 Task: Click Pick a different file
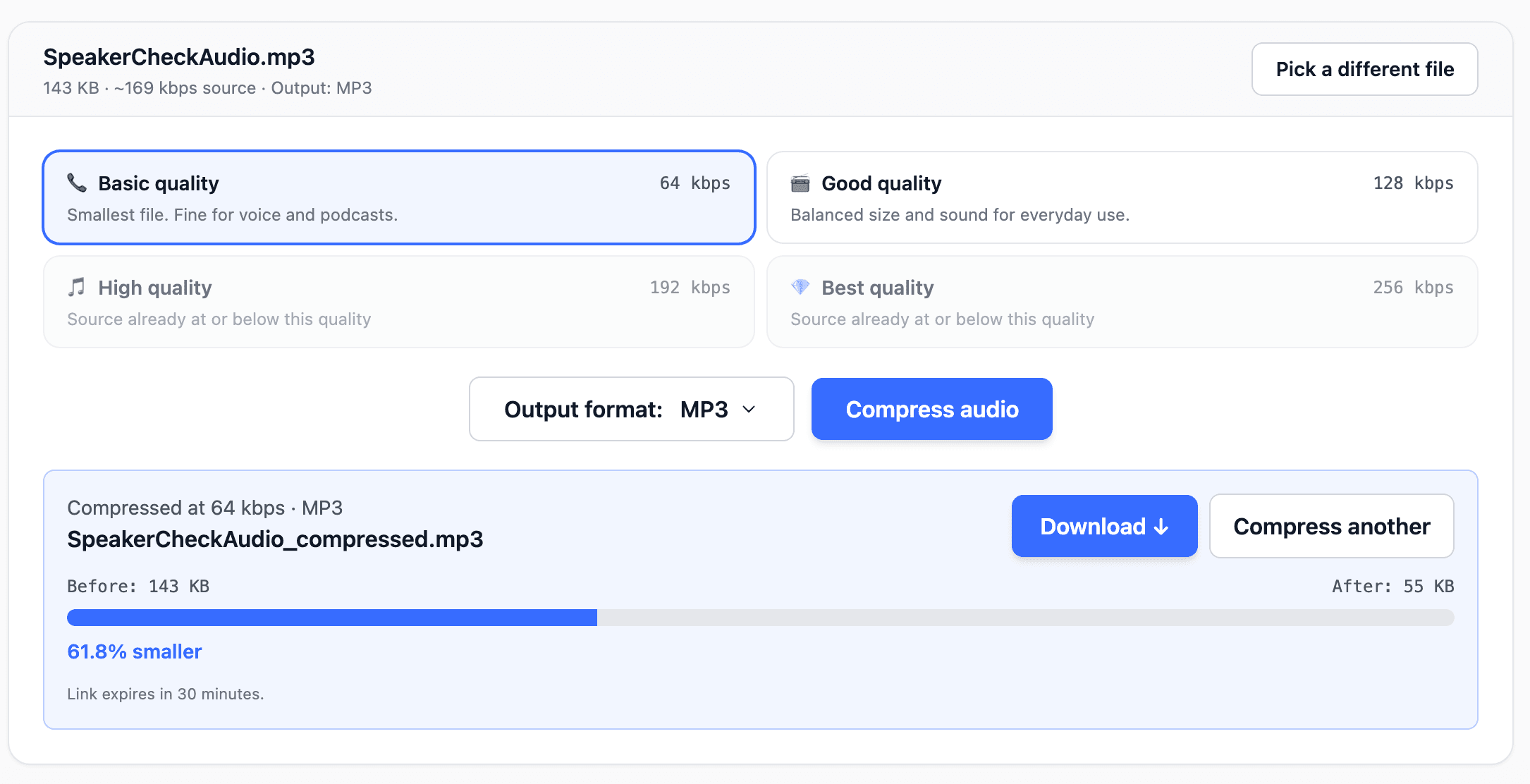pyautogui.click(x=1364, y=69)
